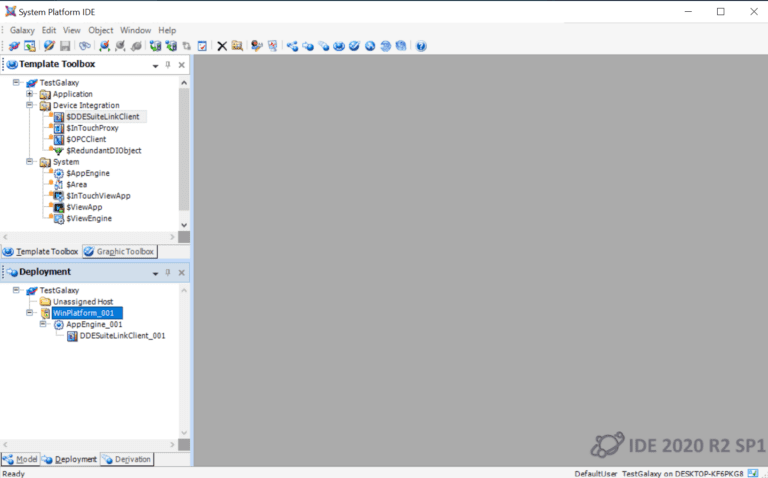Image resolution: width=768 pixels, height=478 pixels.
Task: Open the Galaxy menu
Action: click(x=22, y=30)
